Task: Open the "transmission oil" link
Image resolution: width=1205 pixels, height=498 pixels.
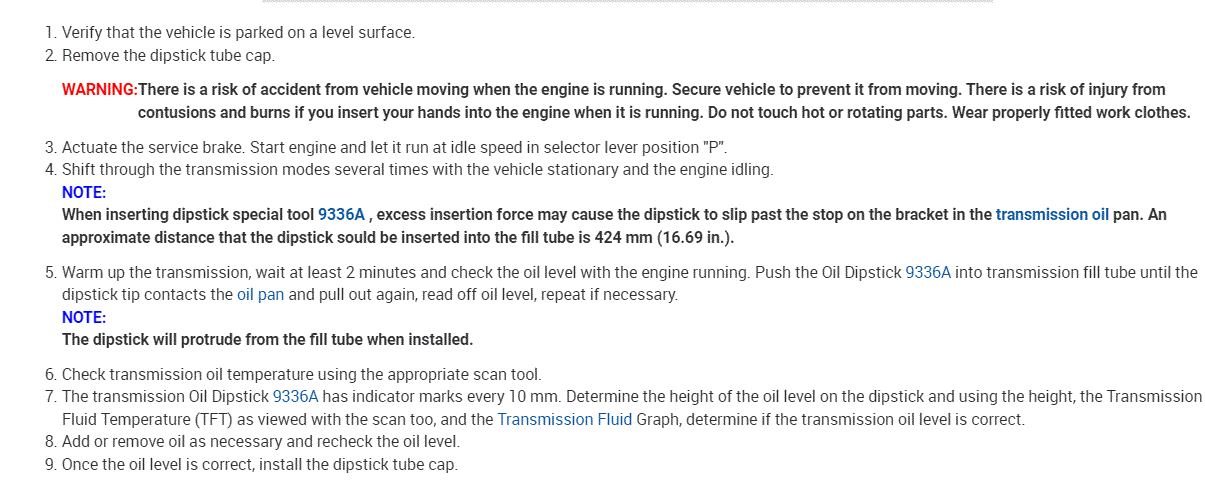Action: pos(1052,214)
